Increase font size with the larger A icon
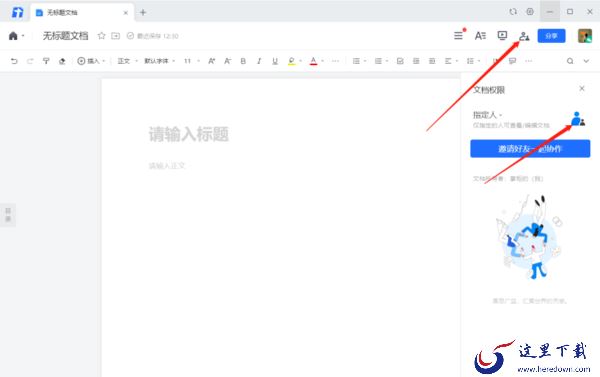This screenshot has width=600, height=377. 212,61
